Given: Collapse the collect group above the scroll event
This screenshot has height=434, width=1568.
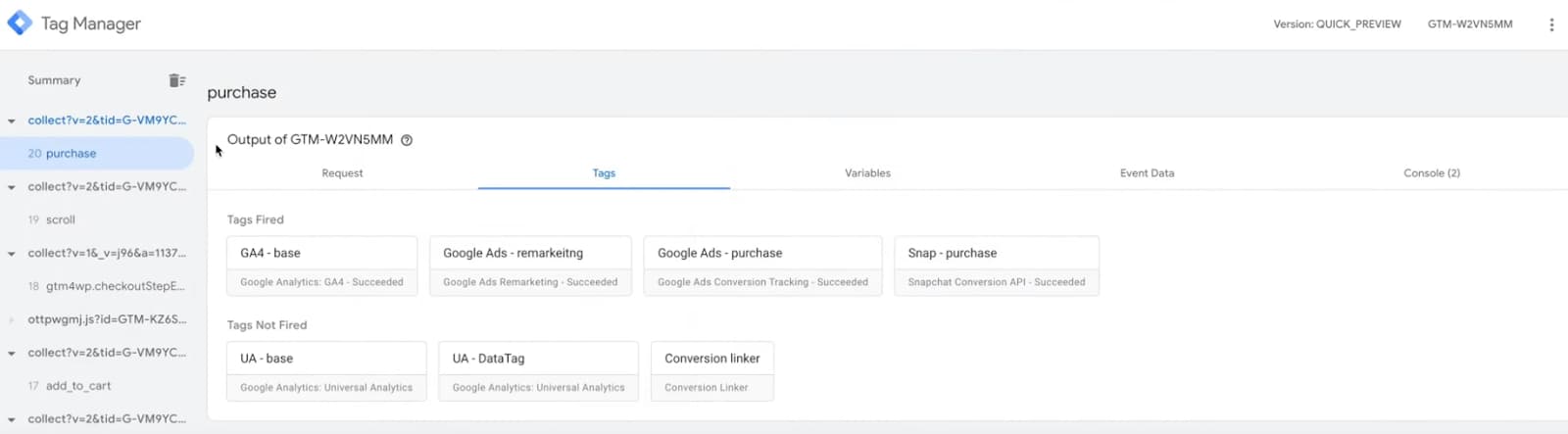Looking at the screenshot, I should click(12, 187).
